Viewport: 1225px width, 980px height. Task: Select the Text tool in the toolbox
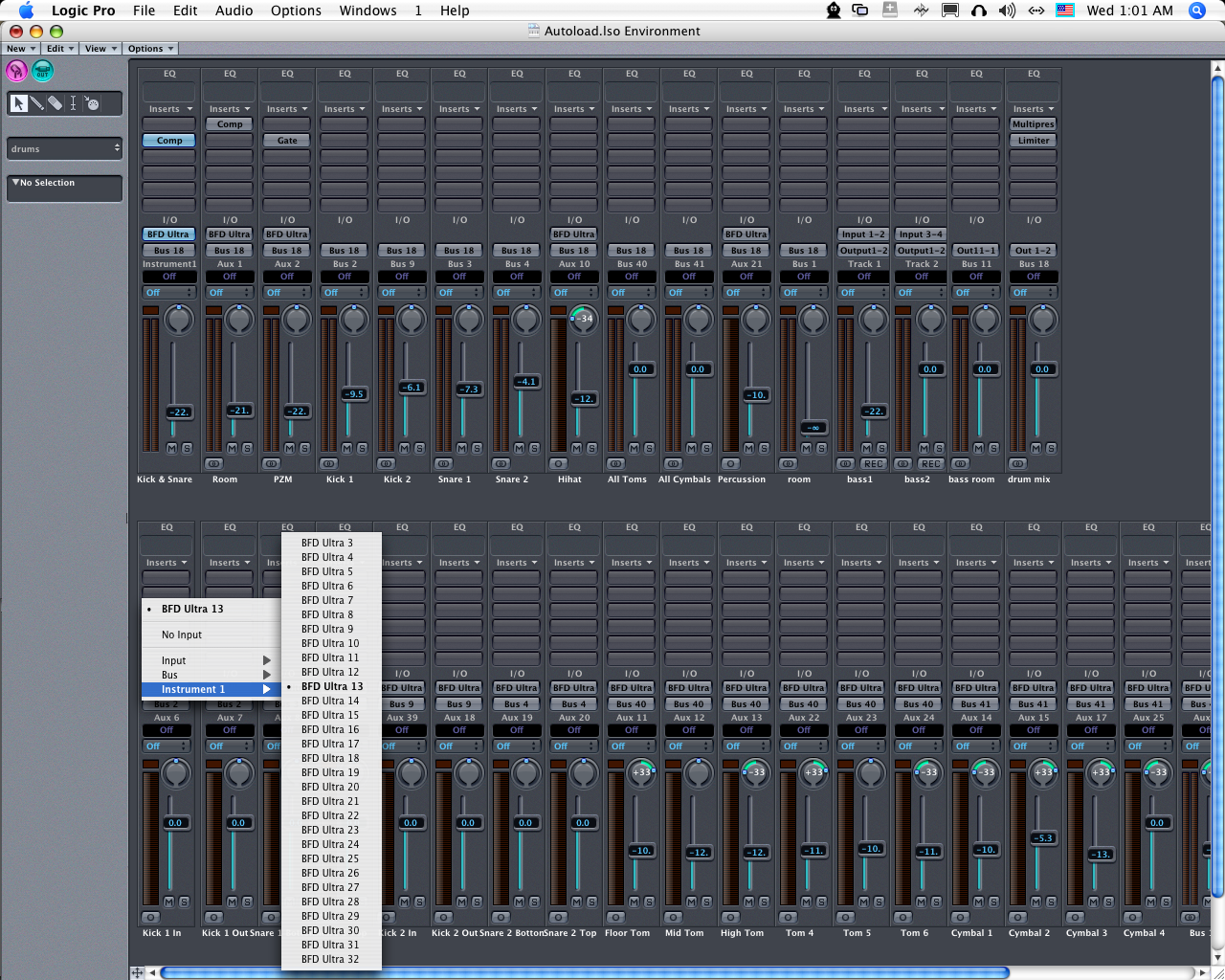73,103
